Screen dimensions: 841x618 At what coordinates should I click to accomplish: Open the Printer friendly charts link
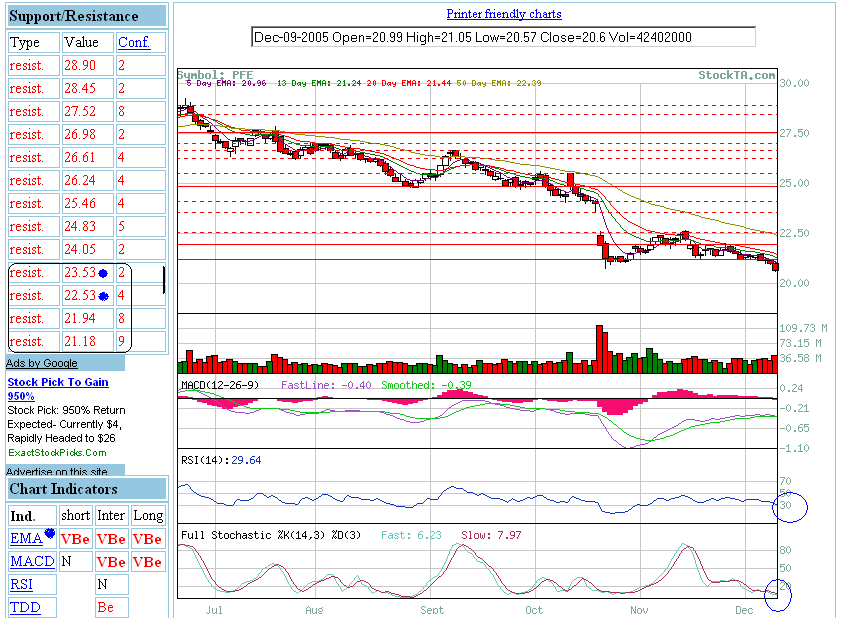point(504,14)
